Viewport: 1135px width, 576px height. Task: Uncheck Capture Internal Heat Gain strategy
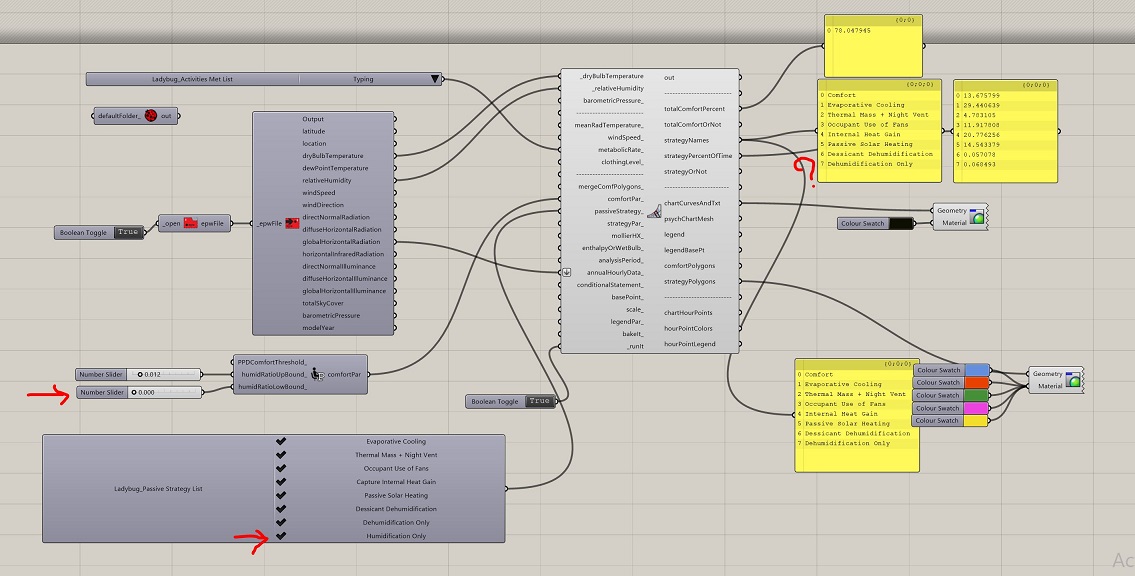[281, 482]
